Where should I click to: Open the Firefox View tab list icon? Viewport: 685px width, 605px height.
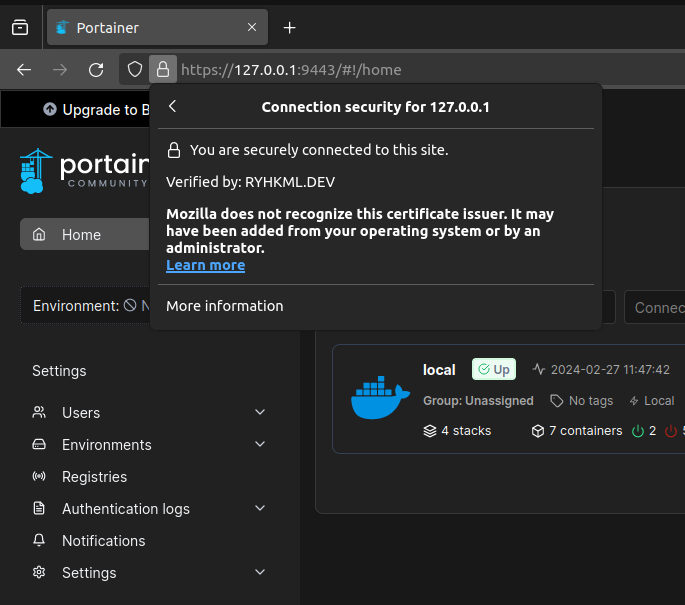pos(20,28)
